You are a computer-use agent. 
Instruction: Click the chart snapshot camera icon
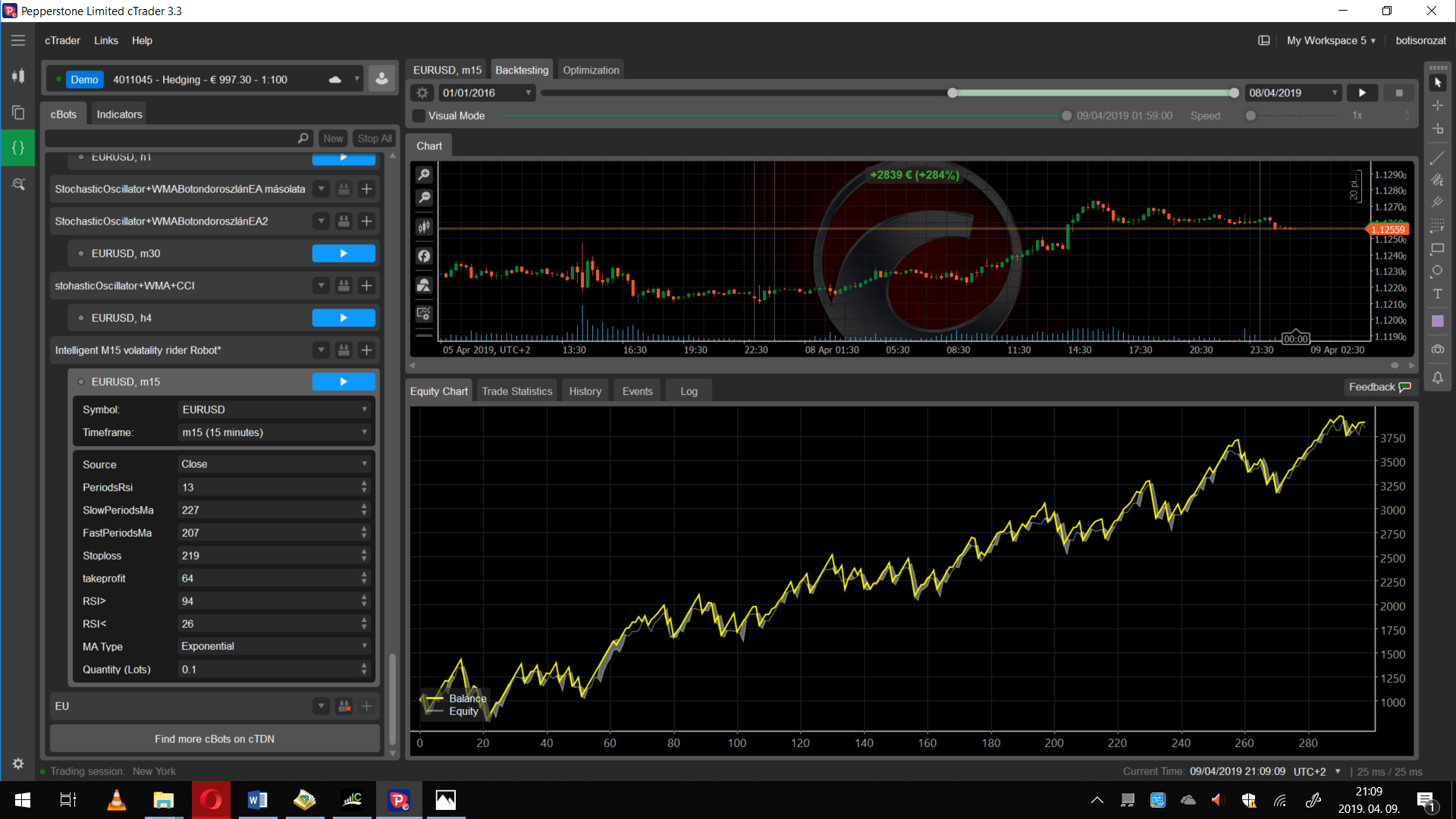click(x=1437, y=350)
